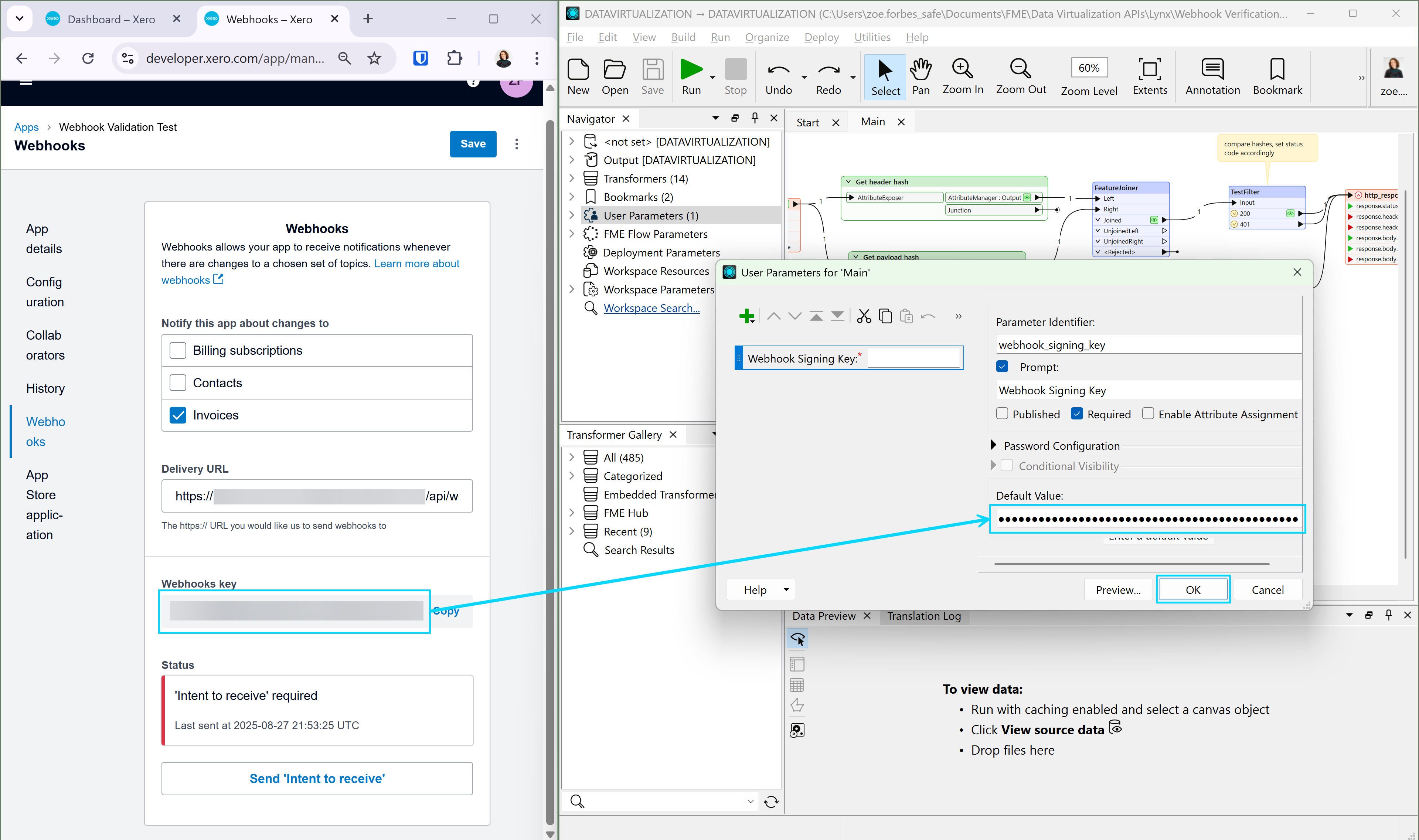Check the Published option for the parameter
Screen dimensions: 1419x840
coord(1003,414)
